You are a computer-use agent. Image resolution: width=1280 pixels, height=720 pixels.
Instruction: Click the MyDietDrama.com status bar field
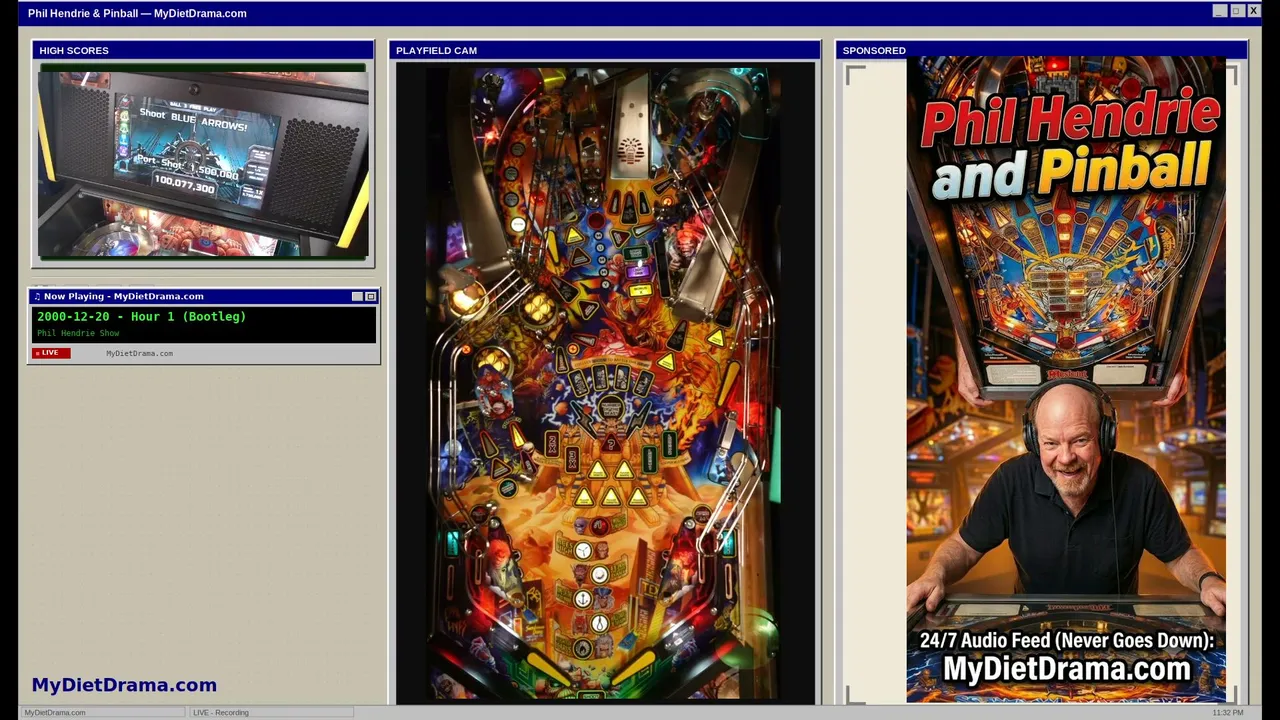point(102,712)
